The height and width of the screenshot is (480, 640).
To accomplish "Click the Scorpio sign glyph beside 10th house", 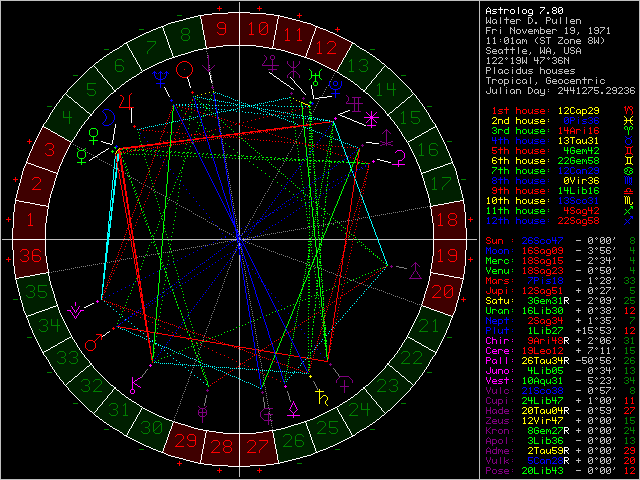I will pos(629,201).
